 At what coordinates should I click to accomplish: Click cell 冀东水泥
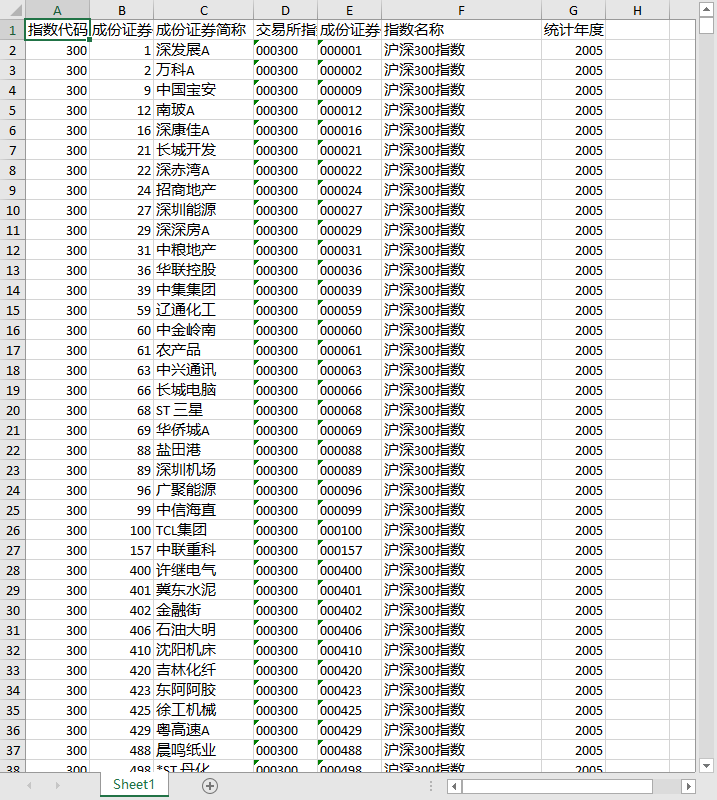coord(203,590)
